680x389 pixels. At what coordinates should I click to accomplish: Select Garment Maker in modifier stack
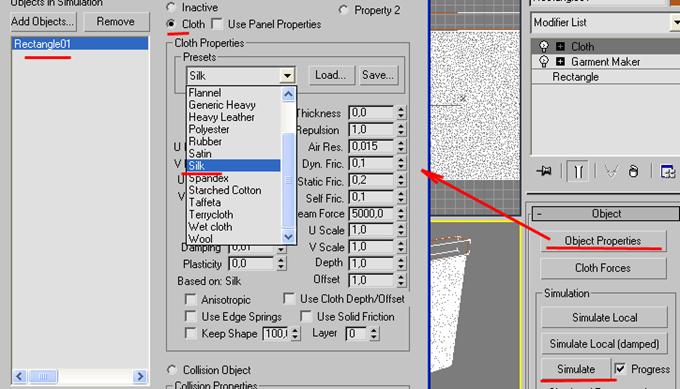tap(605, 62)
